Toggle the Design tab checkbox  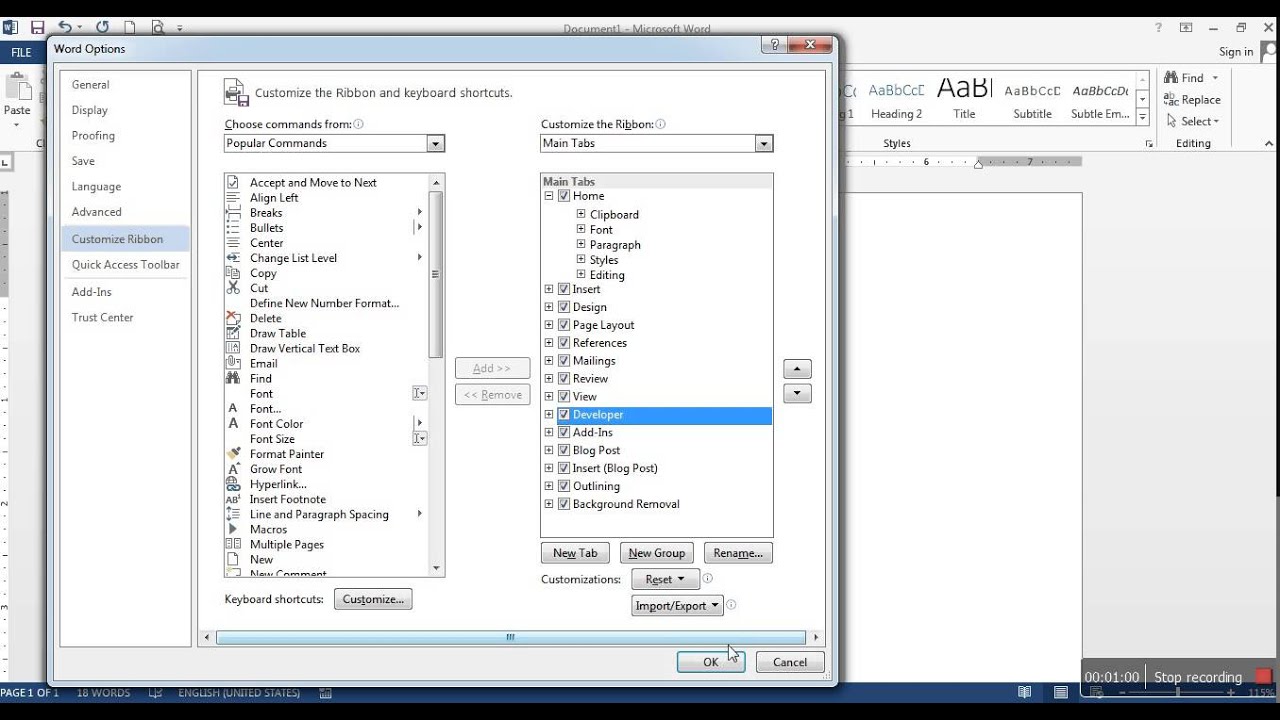point(564,307)
